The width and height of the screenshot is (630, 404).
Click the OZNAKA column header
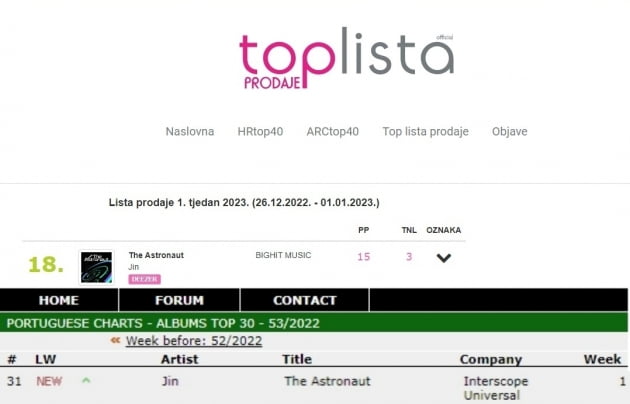[x=444, y=230]
